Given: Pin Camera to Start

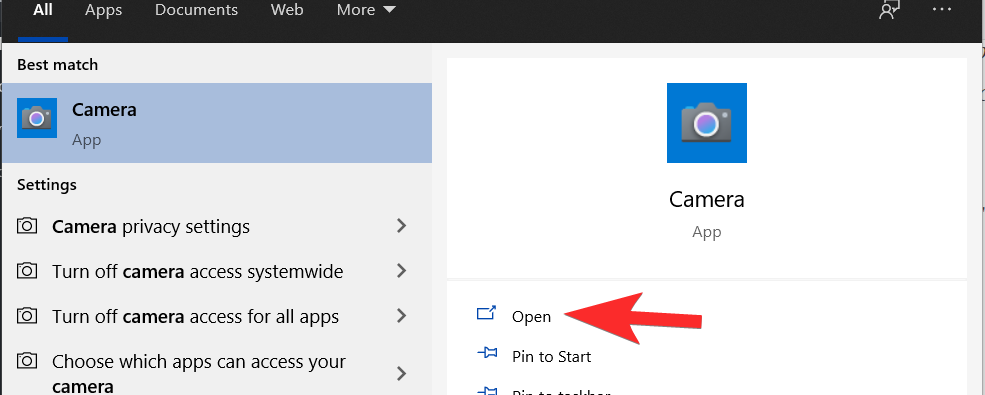Looking at the screenshot, I should click(552, 357).
